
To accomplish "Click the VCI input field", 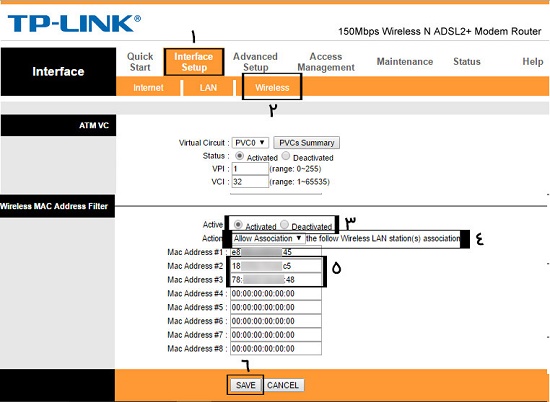I will tap(250, 182).
